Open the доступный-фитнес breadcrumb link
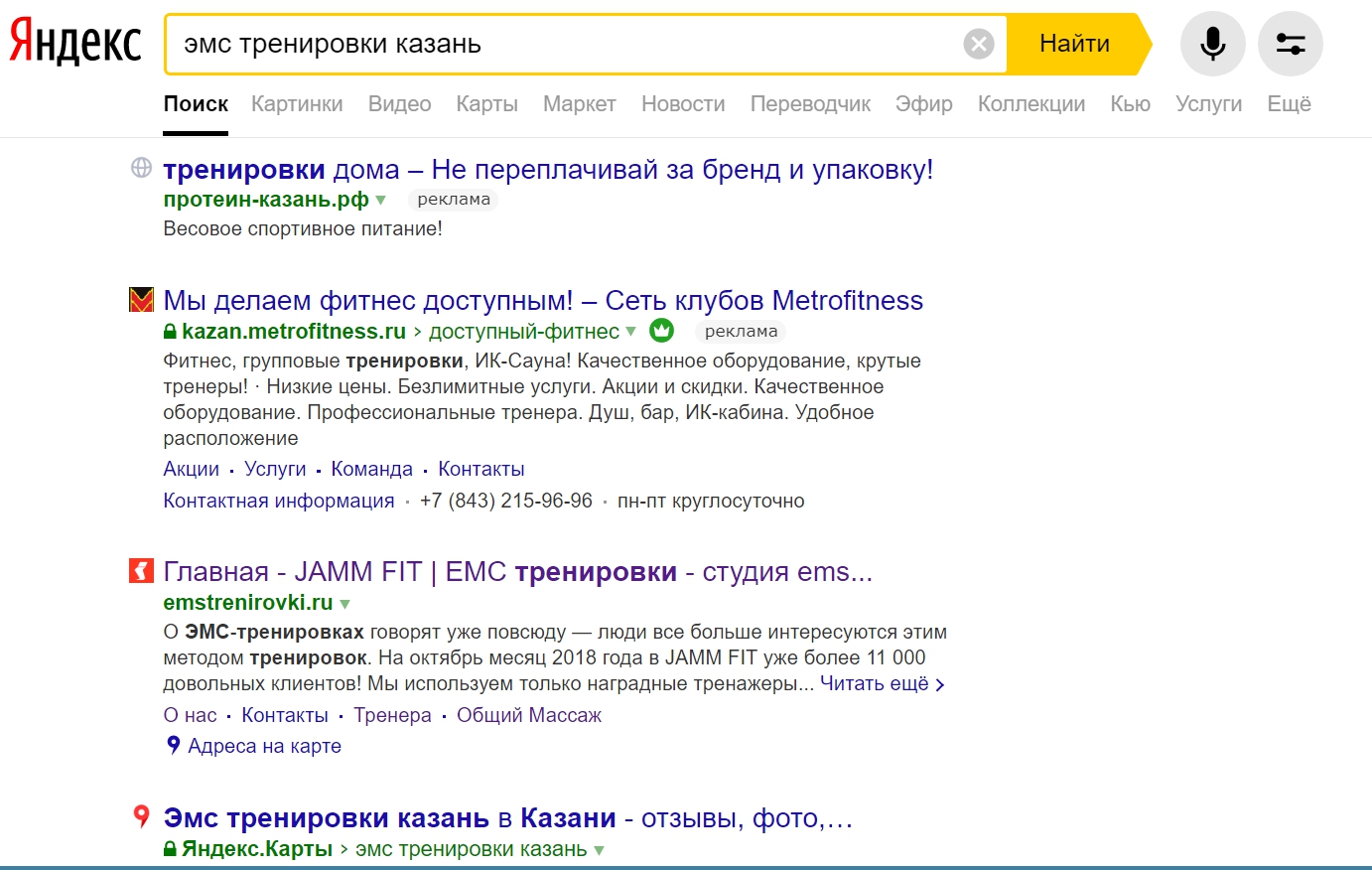1372x870 pixels. click(524, 331)
